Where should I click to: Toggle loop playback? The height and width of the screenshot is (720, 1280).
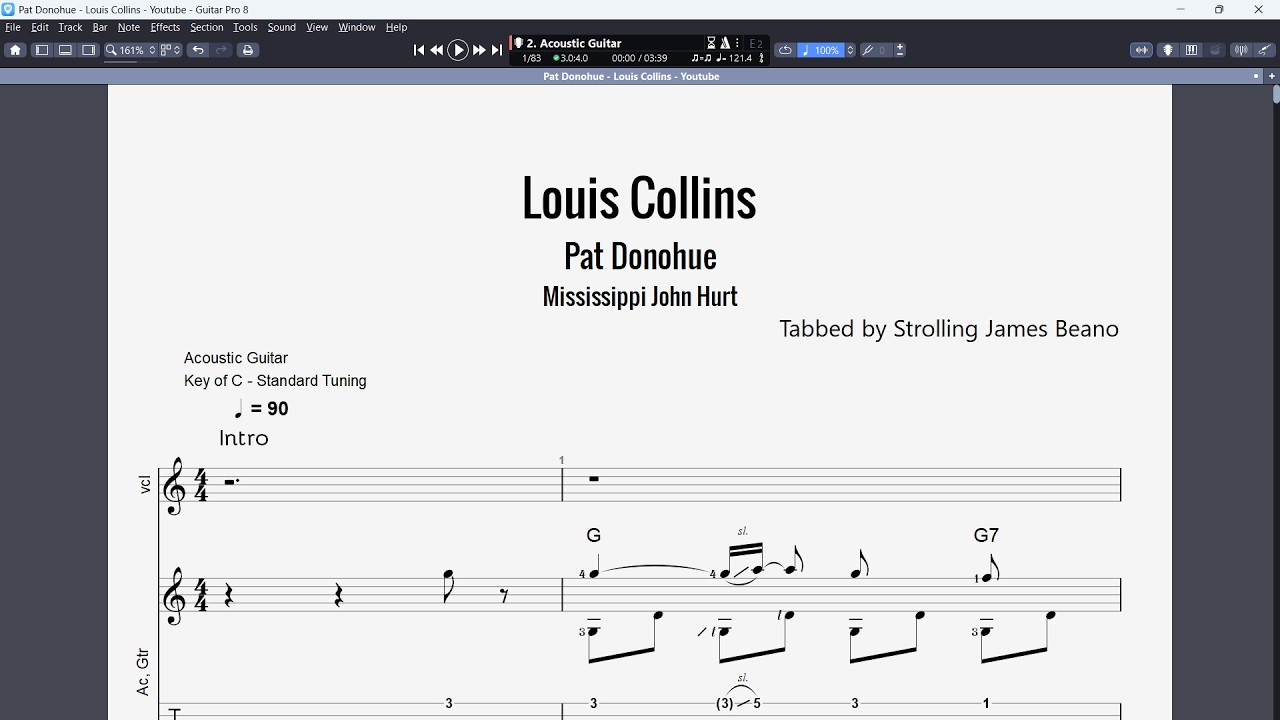pyautogui.click(x=785, y=50)
